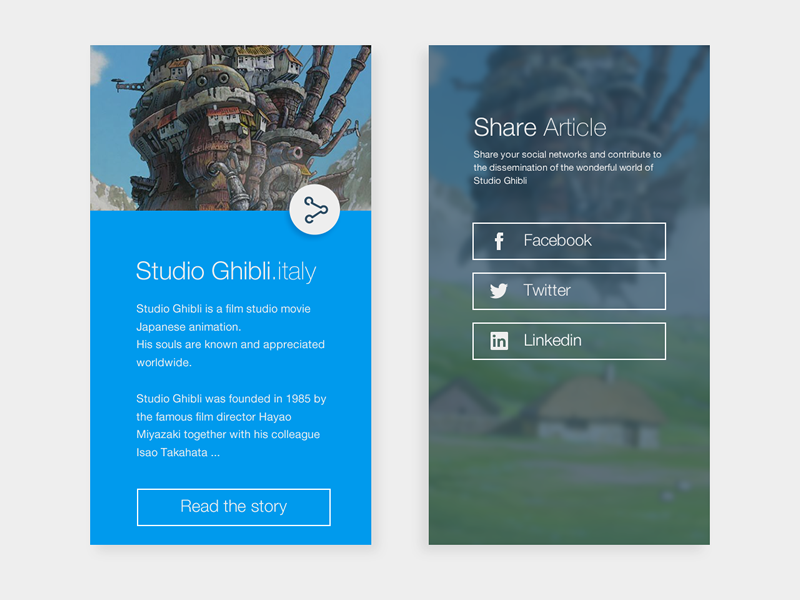Share article via the Facebook label
Screen dimensions: 800x600
tap(557, 241)
